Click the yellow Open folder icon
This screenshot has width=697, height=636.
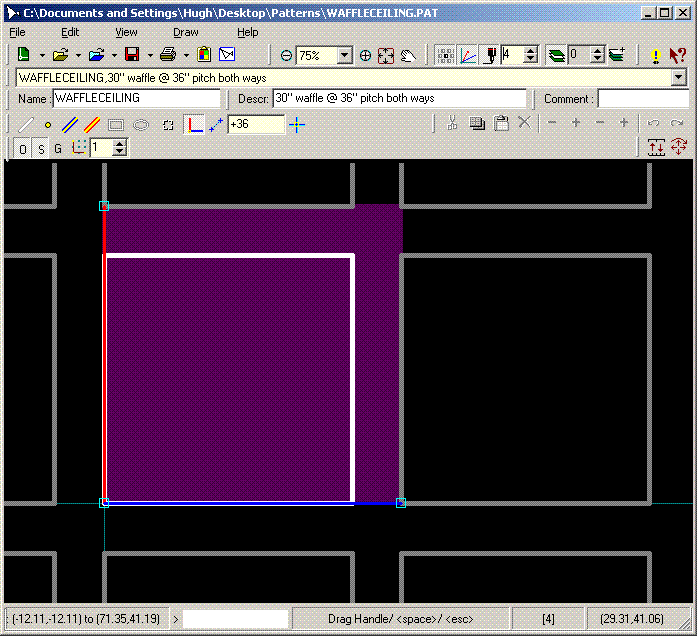coord(60,55)
